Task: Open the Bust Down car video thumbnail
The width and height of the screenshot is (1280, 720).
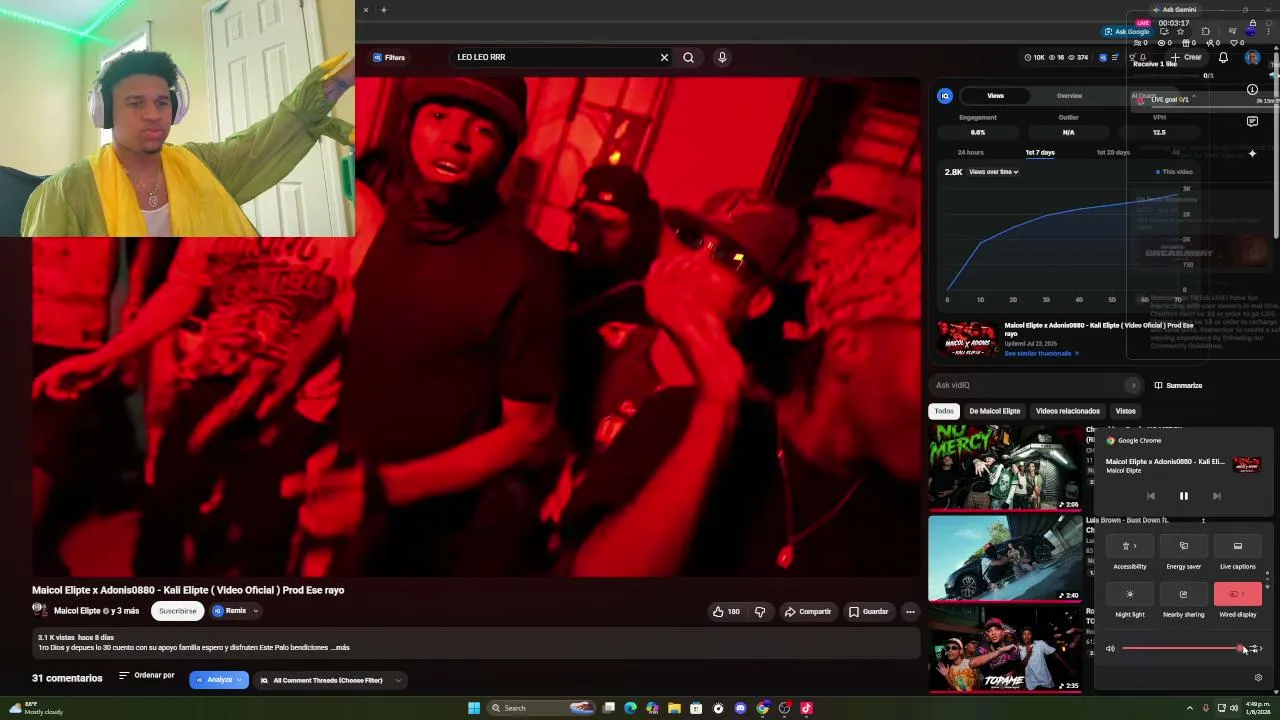Action: pos(1004,558)
